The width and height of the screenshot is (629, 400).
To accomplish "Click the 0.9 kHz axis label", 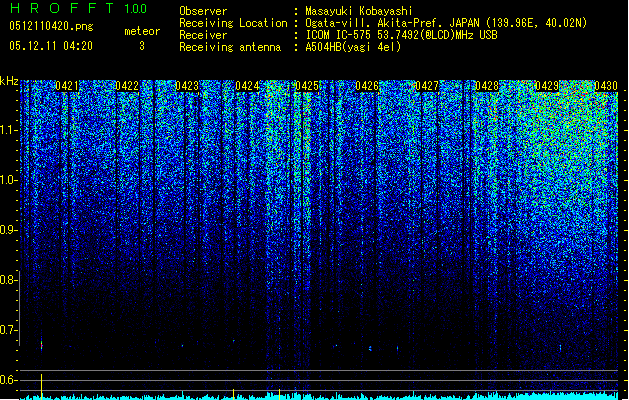I will 8,230.
